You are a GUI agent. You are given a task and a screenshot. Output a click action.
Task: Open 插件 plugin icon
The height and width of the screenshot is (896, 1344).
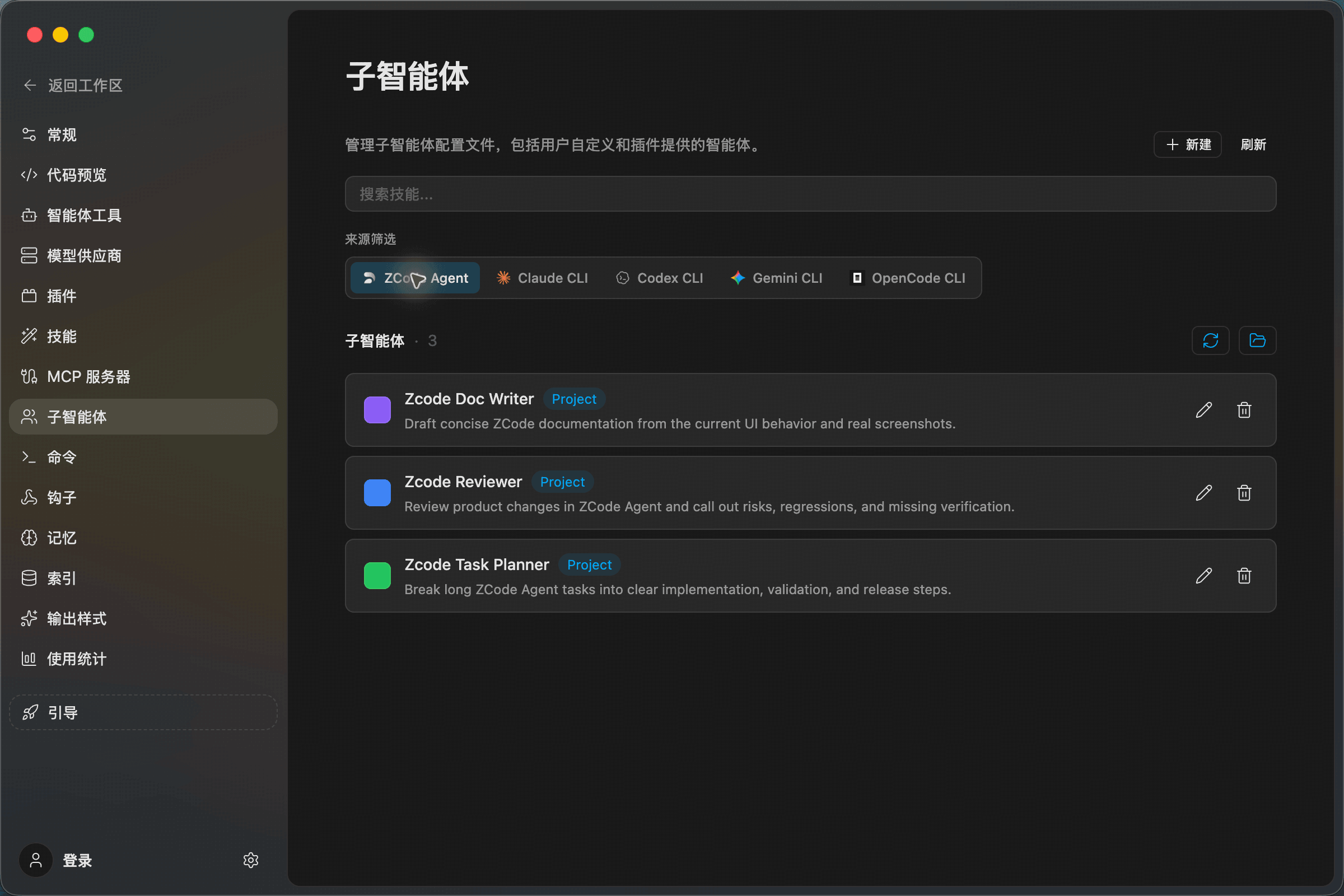[x=29, y=296]
